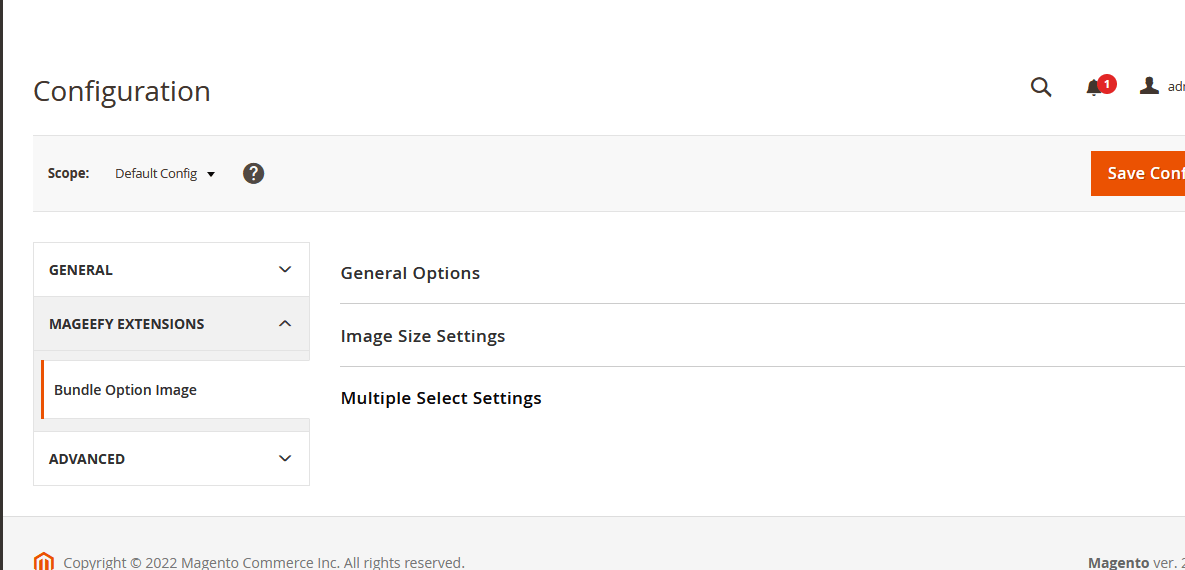The image size is (1185, 570).
Task: Click the red notification count badge
Action: pos(1107,83)
